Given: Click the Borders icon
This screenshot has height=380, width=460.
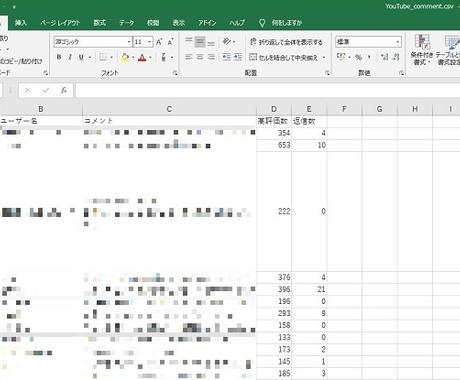Looking at the screenshot, I should click(103, 57).
